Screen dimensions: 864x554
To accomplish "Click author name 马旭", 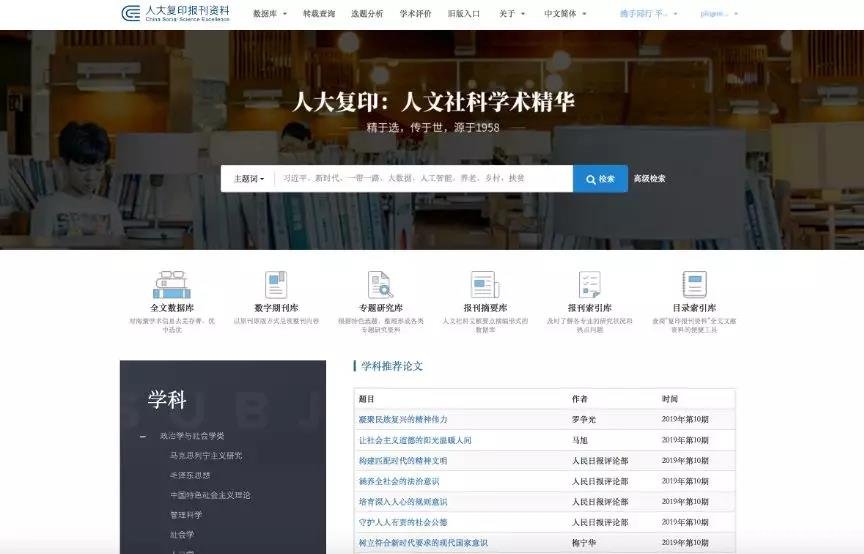I will 580,440.
